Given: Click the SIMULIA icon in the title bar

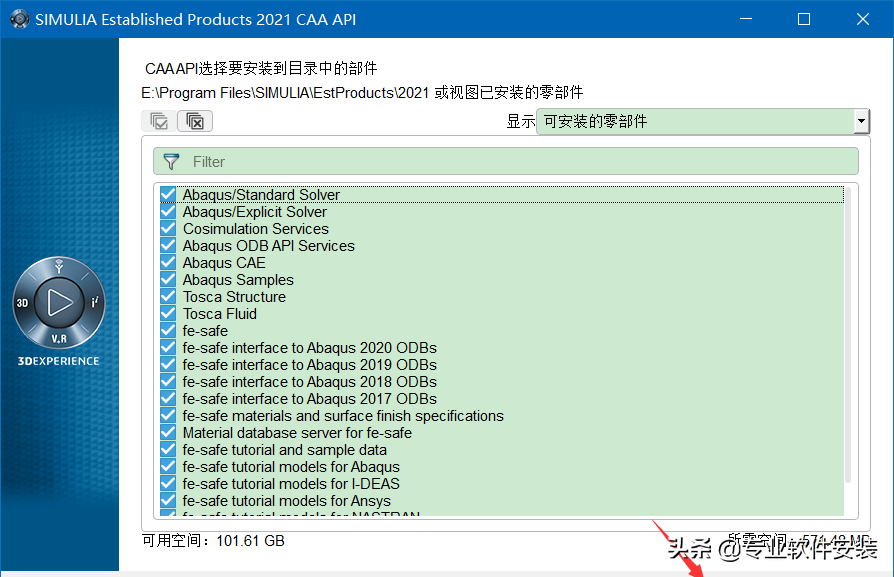Looking at the screenshot, I should tap(19, 18).
